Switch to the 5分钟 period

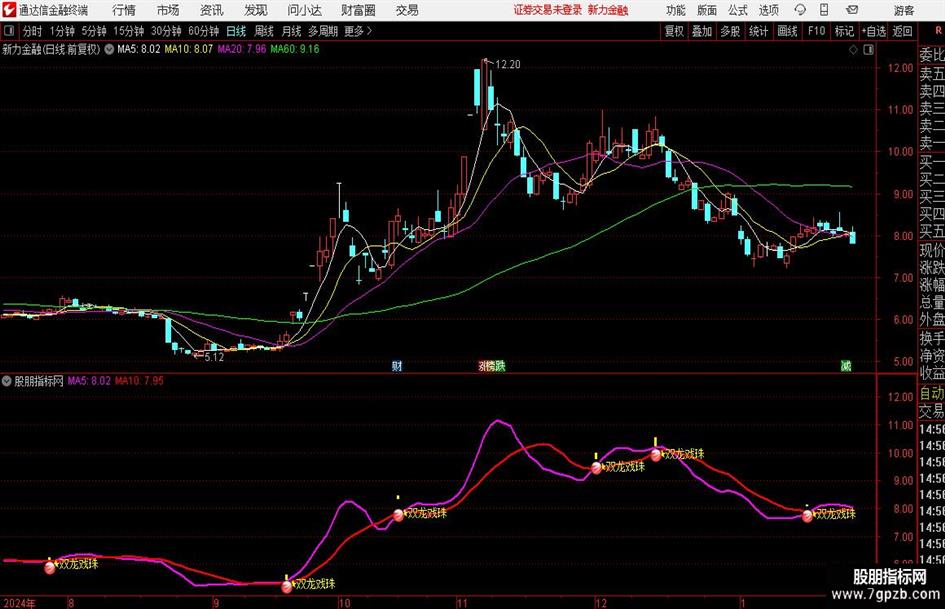(94, 31)
